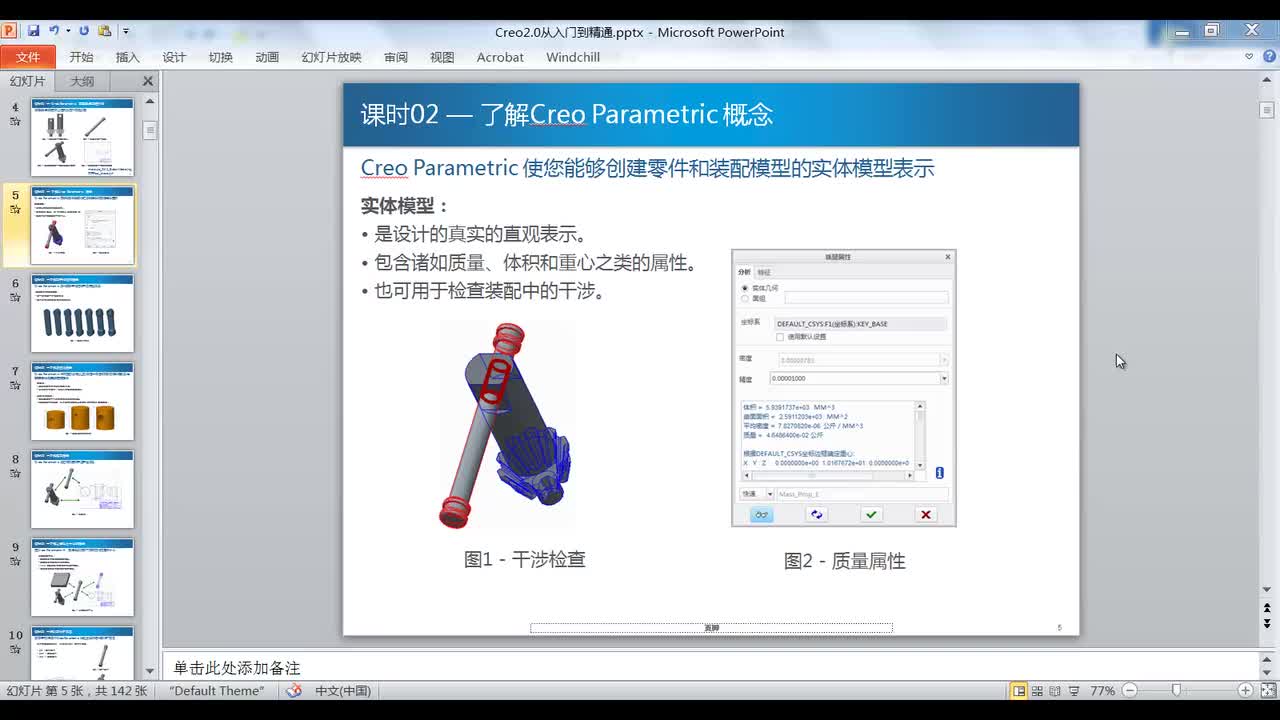The height and width of the screenshot is (720, 1280).
Task: Open the 幻灯片放映 ribbon tab
Action: (331, 57)
